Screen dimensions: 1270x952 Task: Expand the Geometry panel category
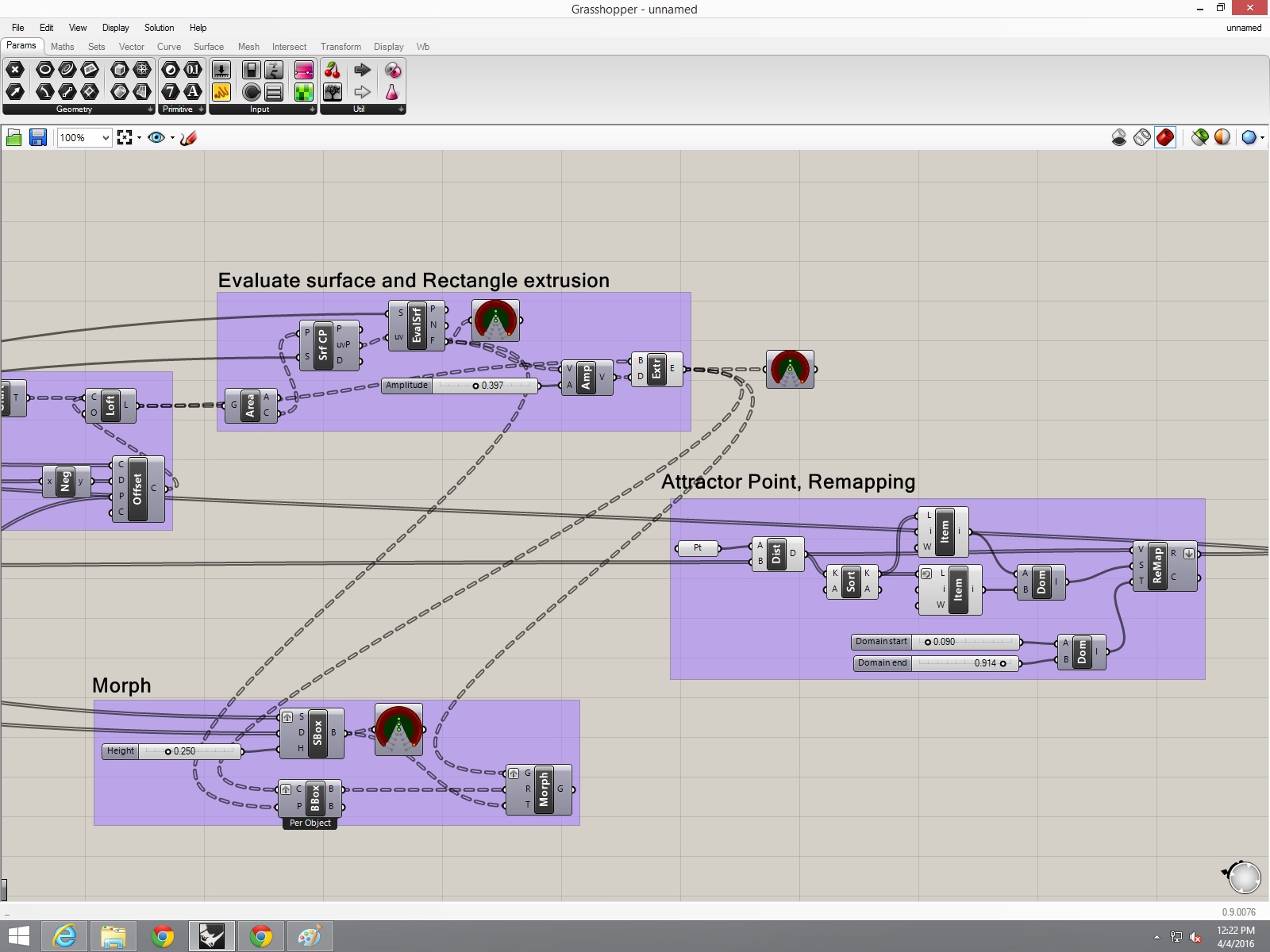click(x=150, y=109)
